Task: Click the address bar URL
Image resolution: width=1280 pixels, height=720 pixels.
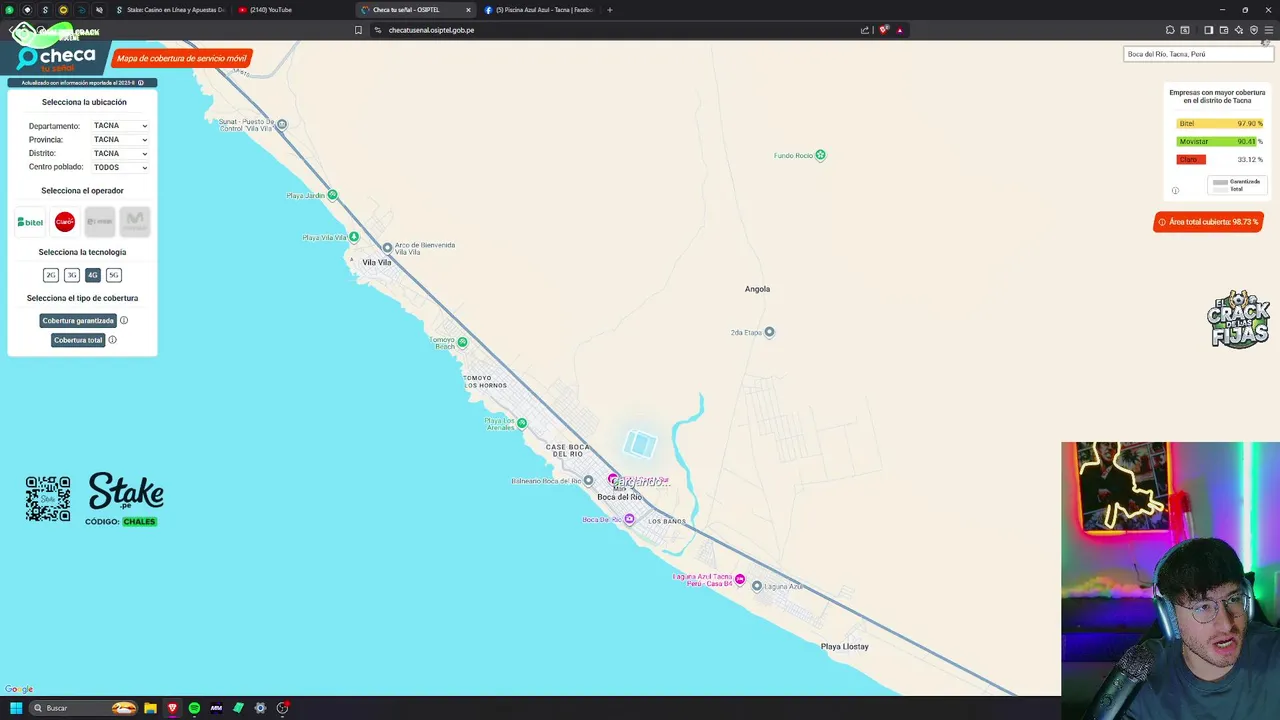Action: [431, 30]
